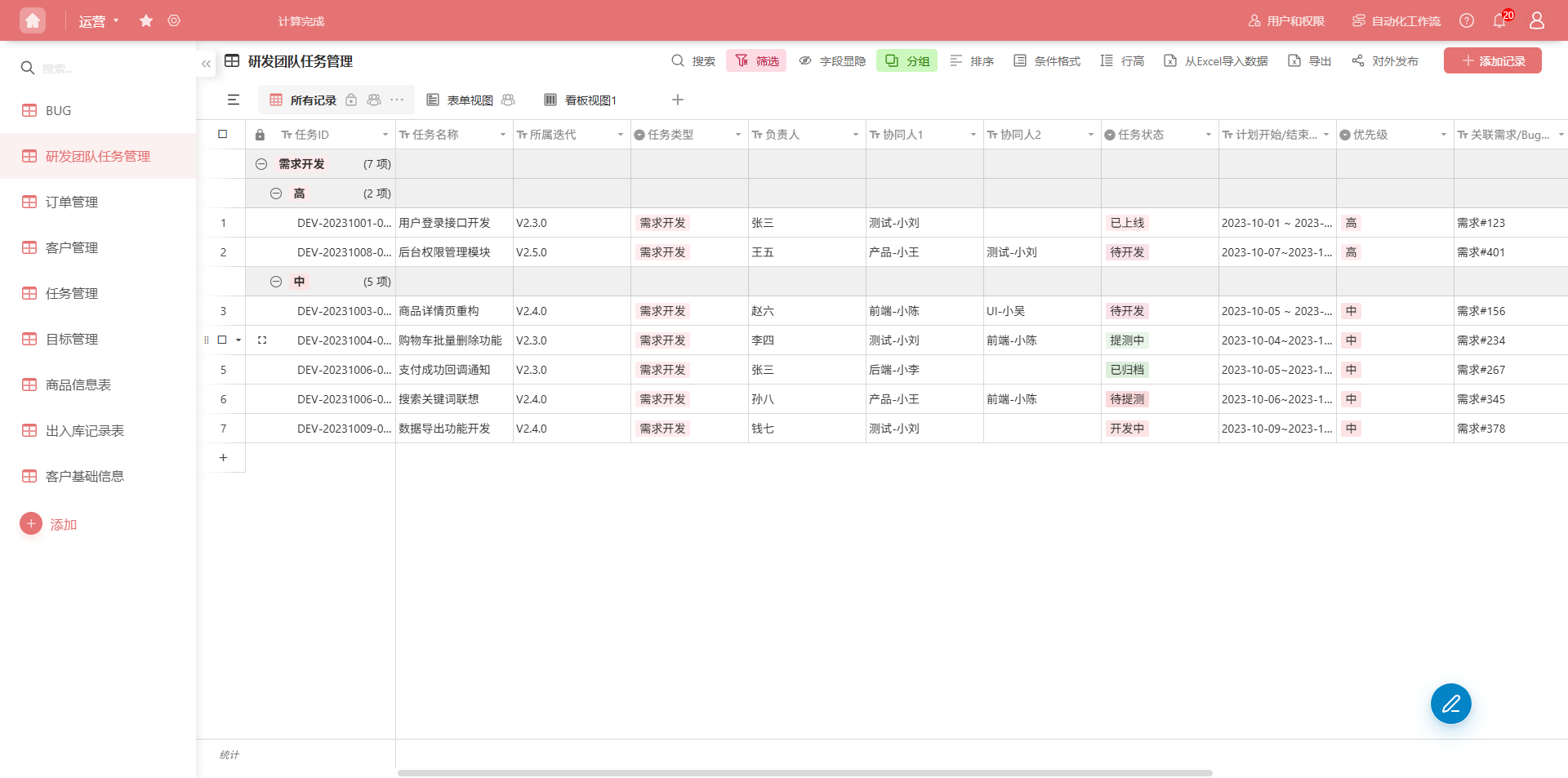
Task: Click the 添加记录 button
Action: click(x=1493, y=60)
